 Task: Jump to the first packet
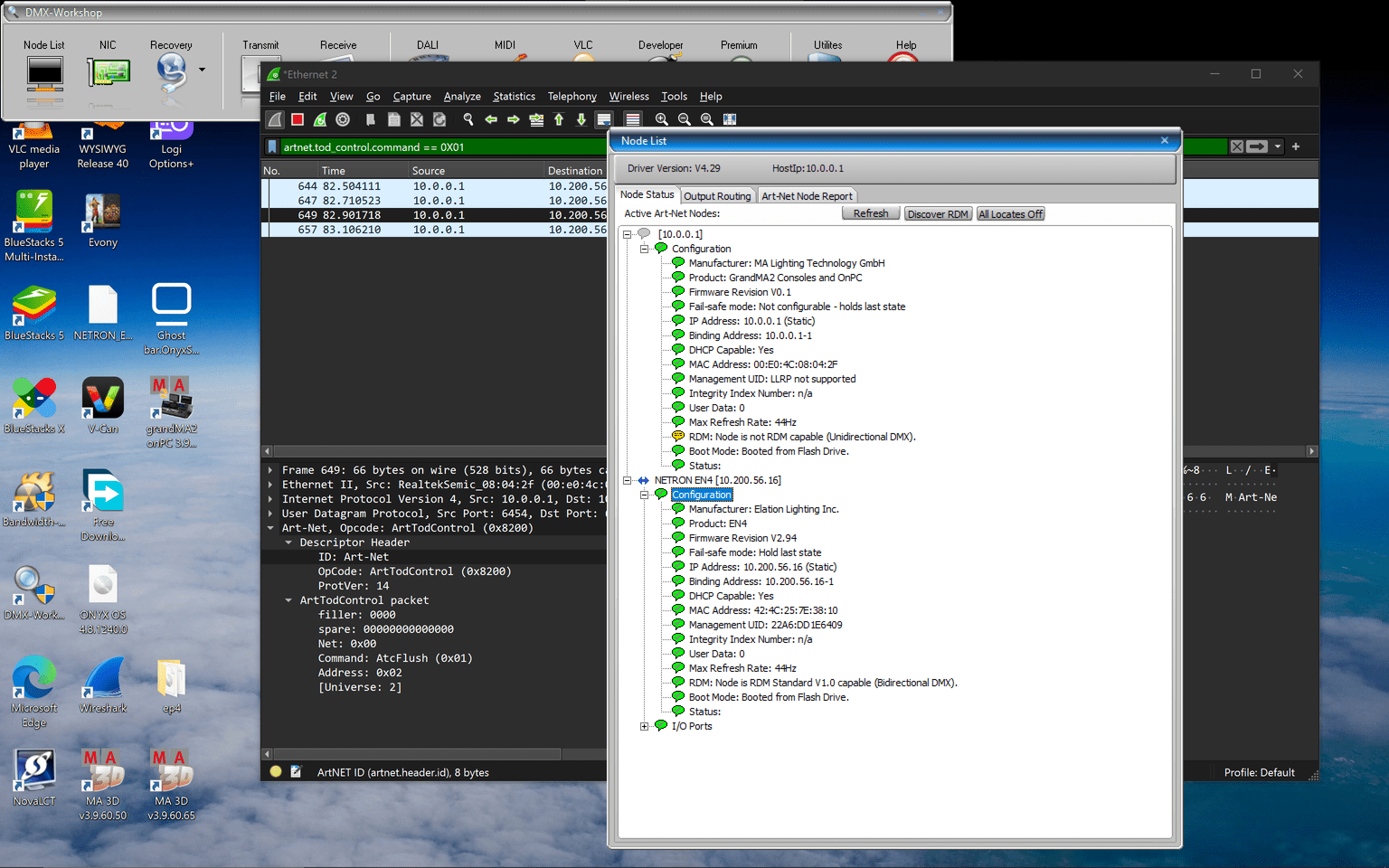(x=559, y=119)
